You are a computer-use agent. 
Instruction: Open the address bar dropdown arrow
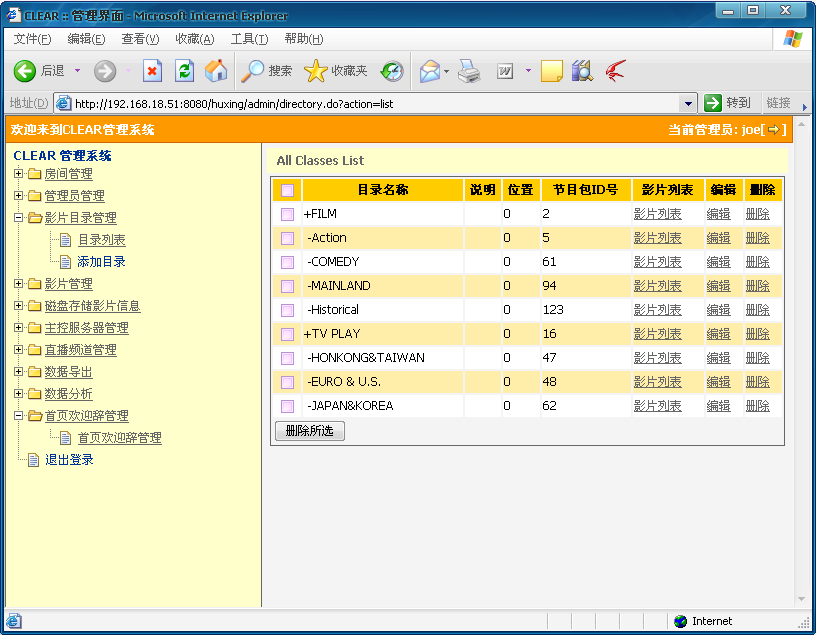(x=688, y=104)
